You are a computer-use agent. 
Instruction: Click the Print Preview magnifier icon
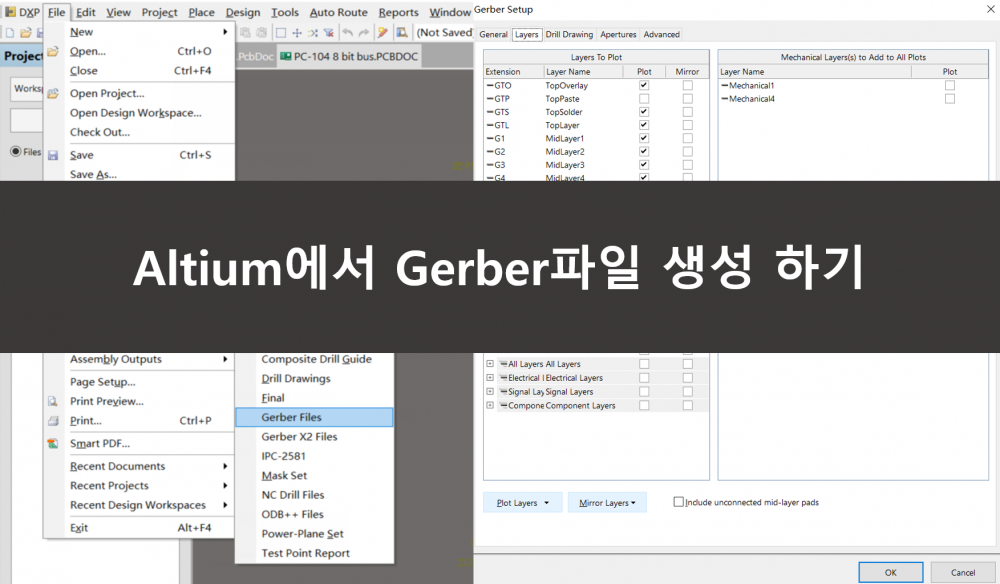point(53,401)
